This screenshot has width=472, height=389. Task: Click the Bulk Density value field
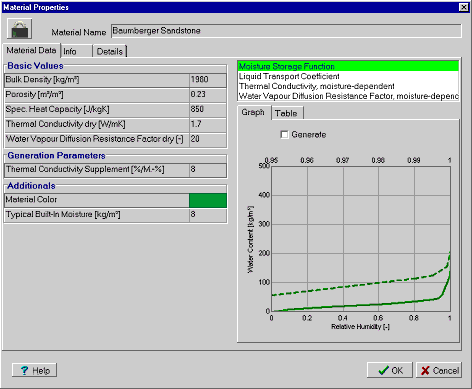[x=208, y=80]
